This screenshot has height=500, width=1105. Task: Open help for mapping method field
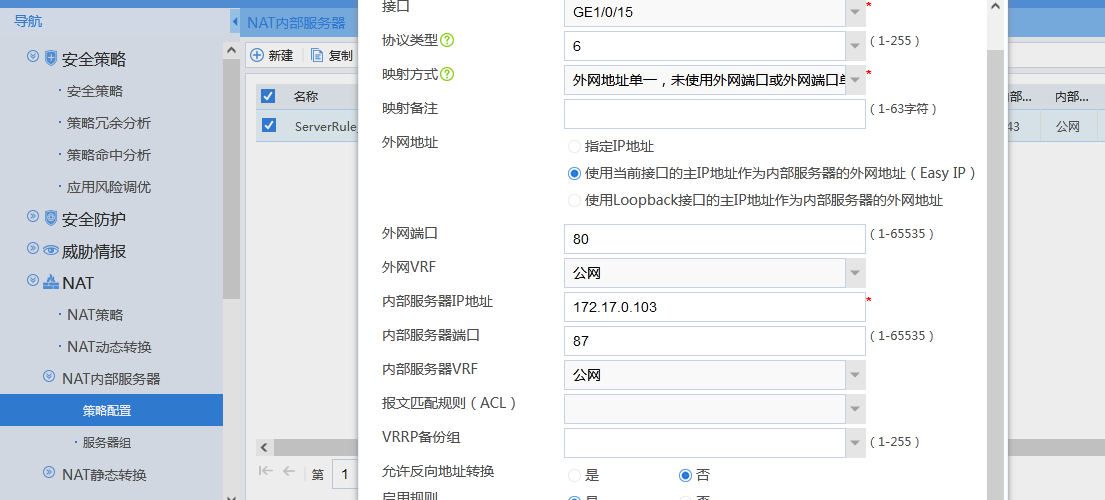point(447,74)
